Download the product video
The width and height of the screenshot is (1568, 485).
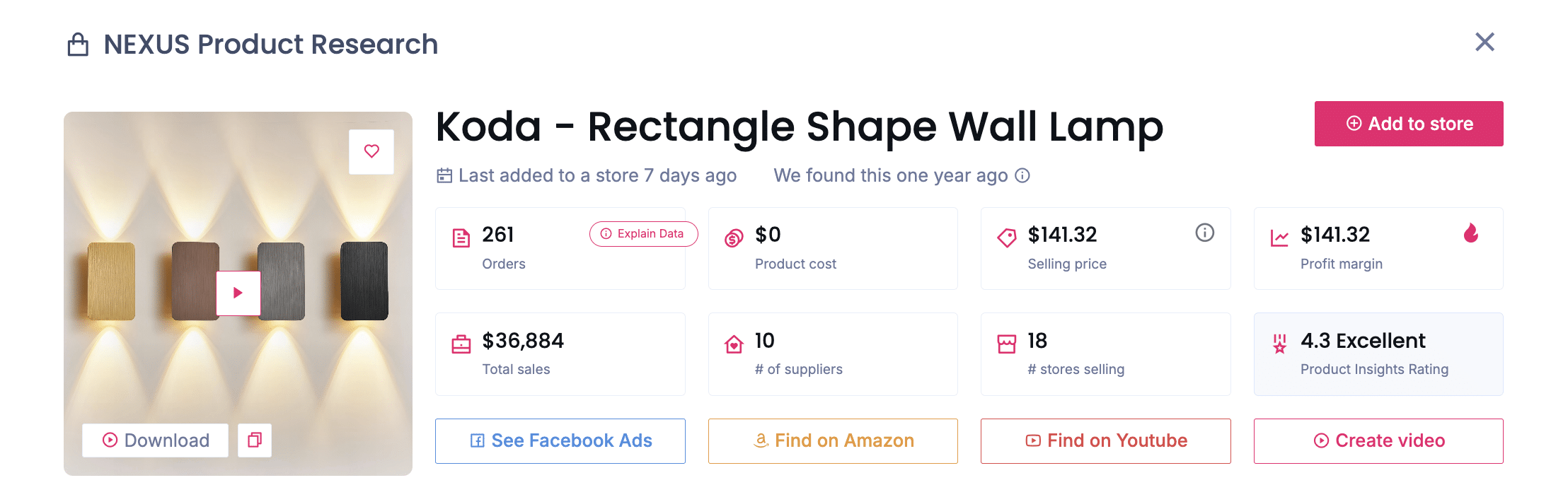pos(156,440)
